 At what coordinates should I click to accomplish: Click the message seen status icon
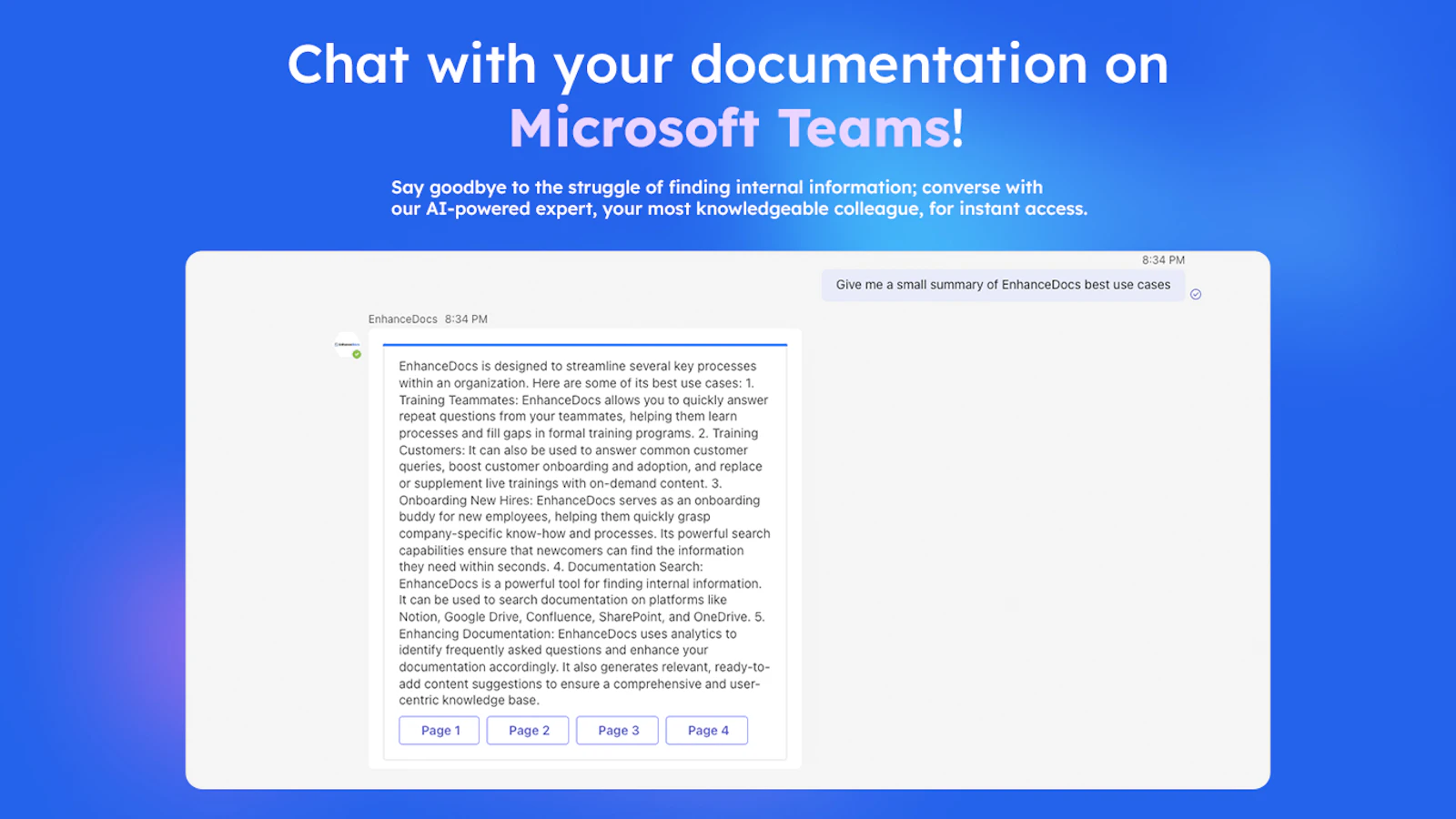[1196, 294]
